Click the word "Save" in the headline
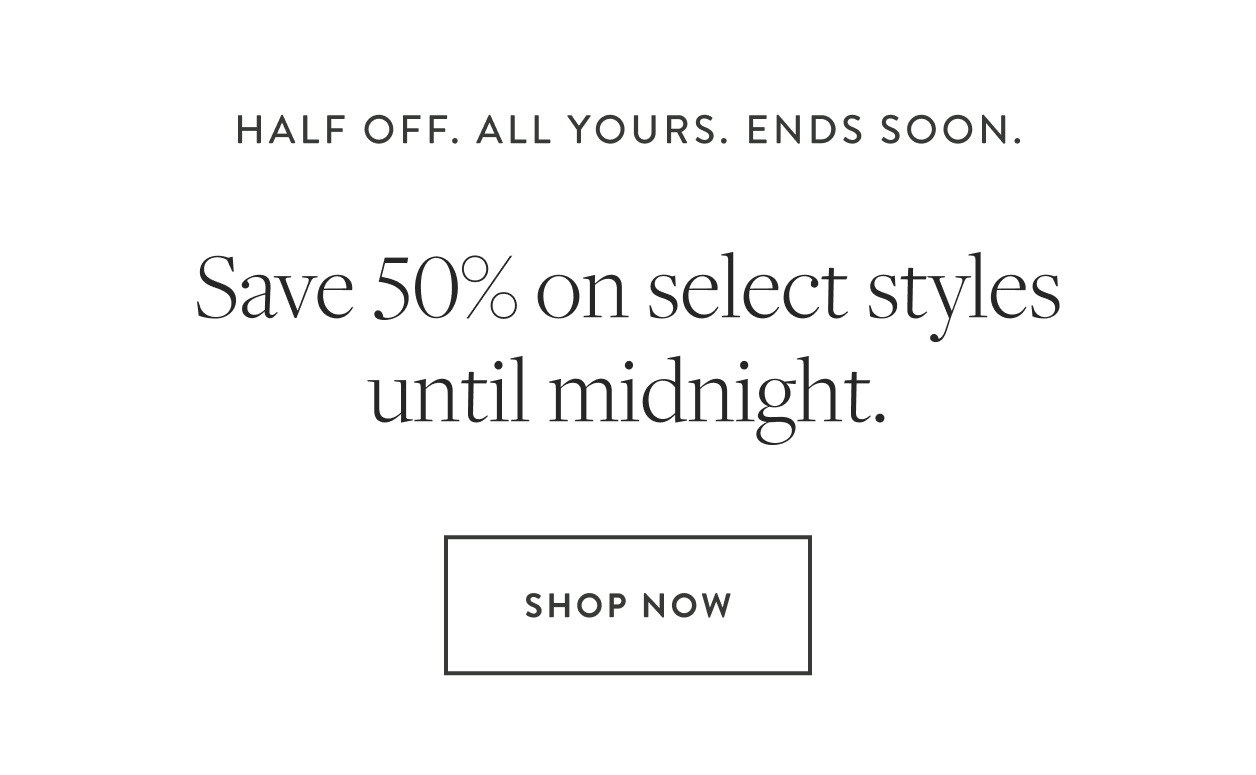1256x775 pixels. click(x=276, y=290)
